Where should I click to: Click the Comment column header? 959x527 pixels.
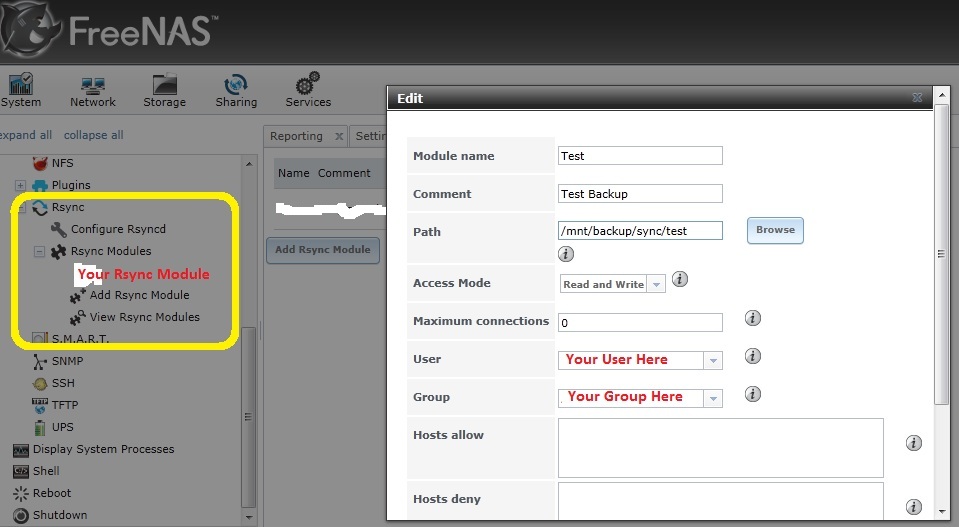344,174
